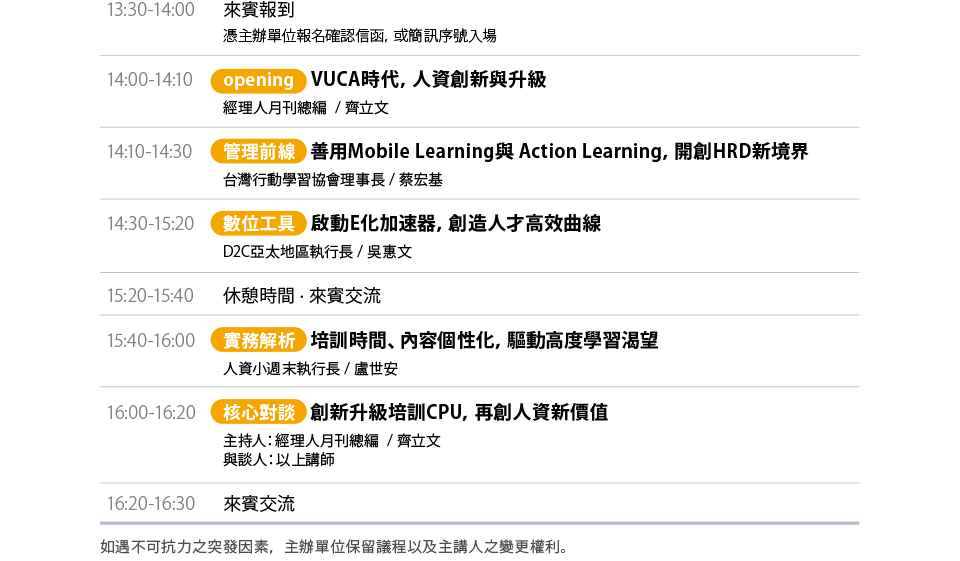
Task: Click the 來賓報到 row heading
Action: pyautogui.click(x=258, y=10)
